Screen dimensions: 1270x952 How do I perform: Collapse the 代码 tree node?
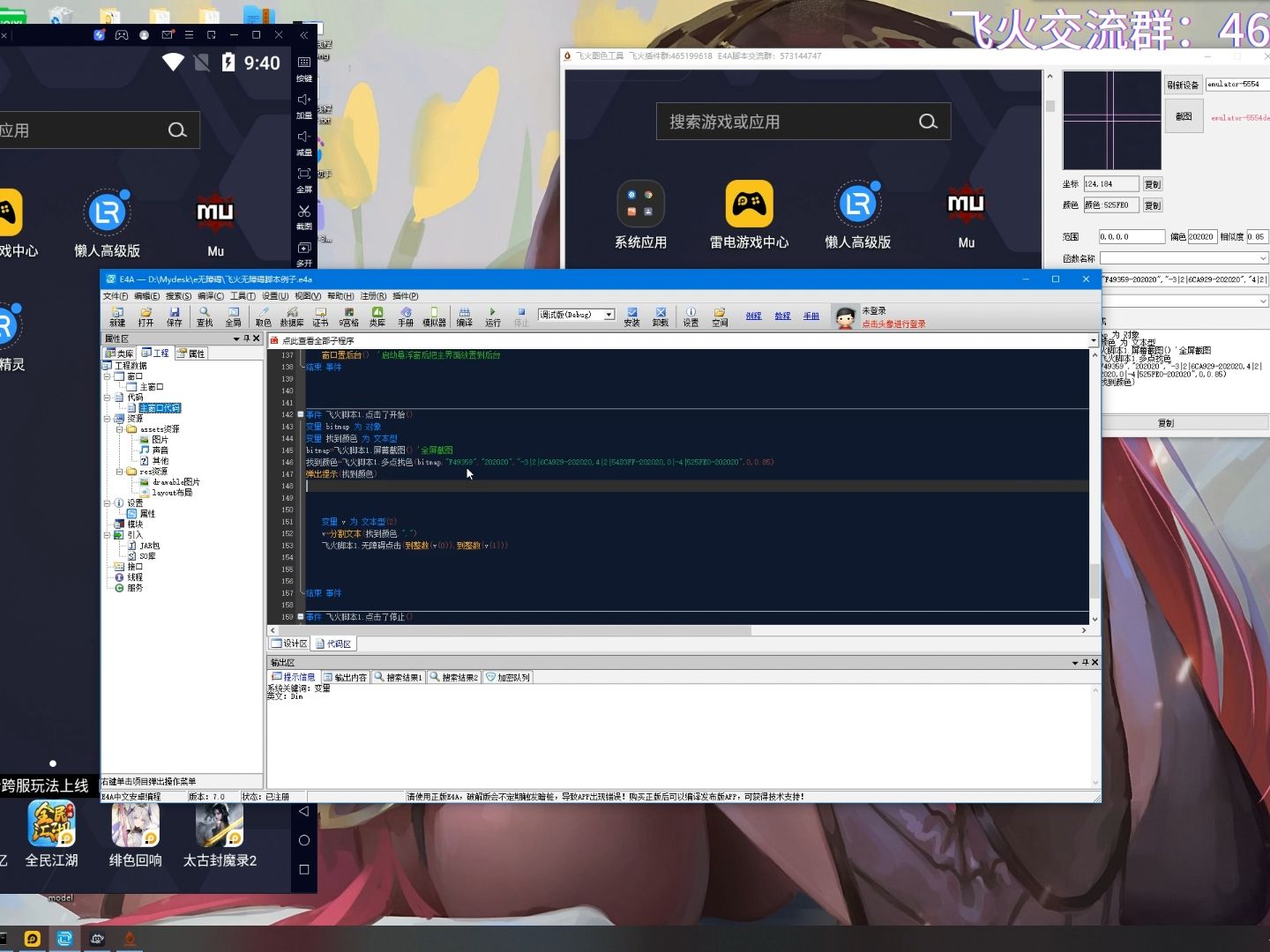[x=107, y=398]
